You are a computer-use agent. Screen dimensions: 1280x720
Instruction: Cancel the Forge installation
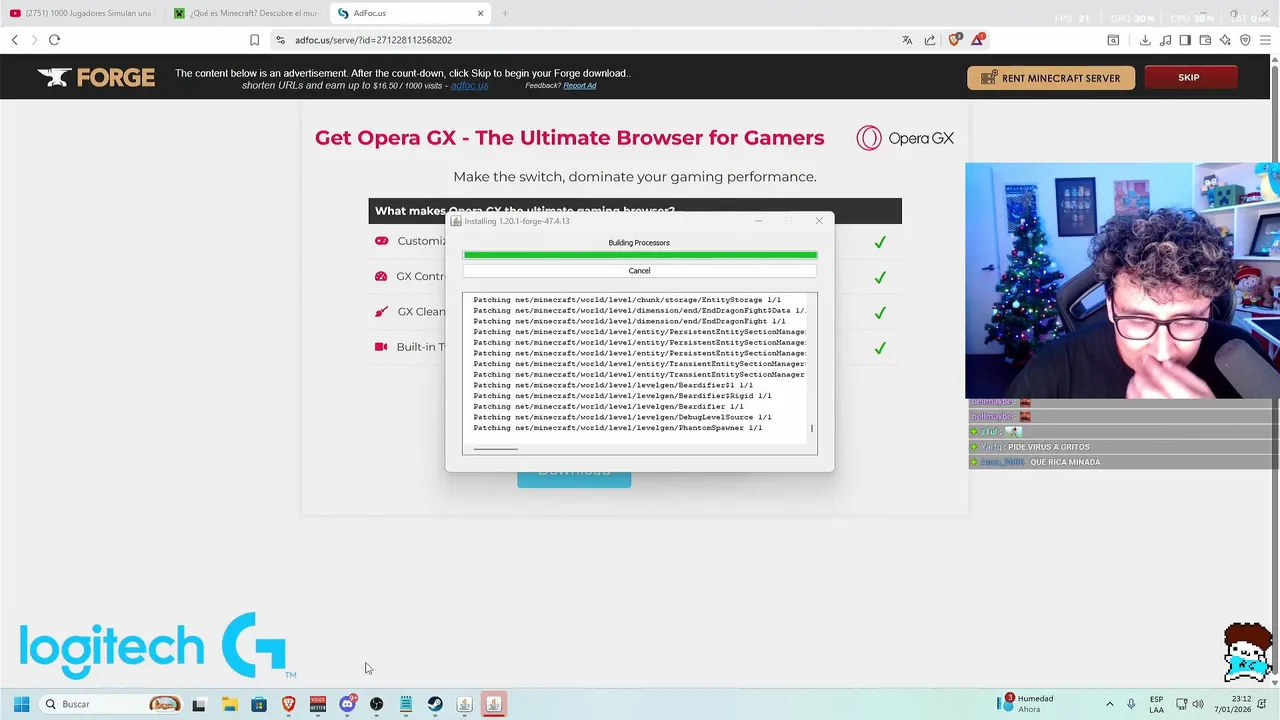pos(639,271)
